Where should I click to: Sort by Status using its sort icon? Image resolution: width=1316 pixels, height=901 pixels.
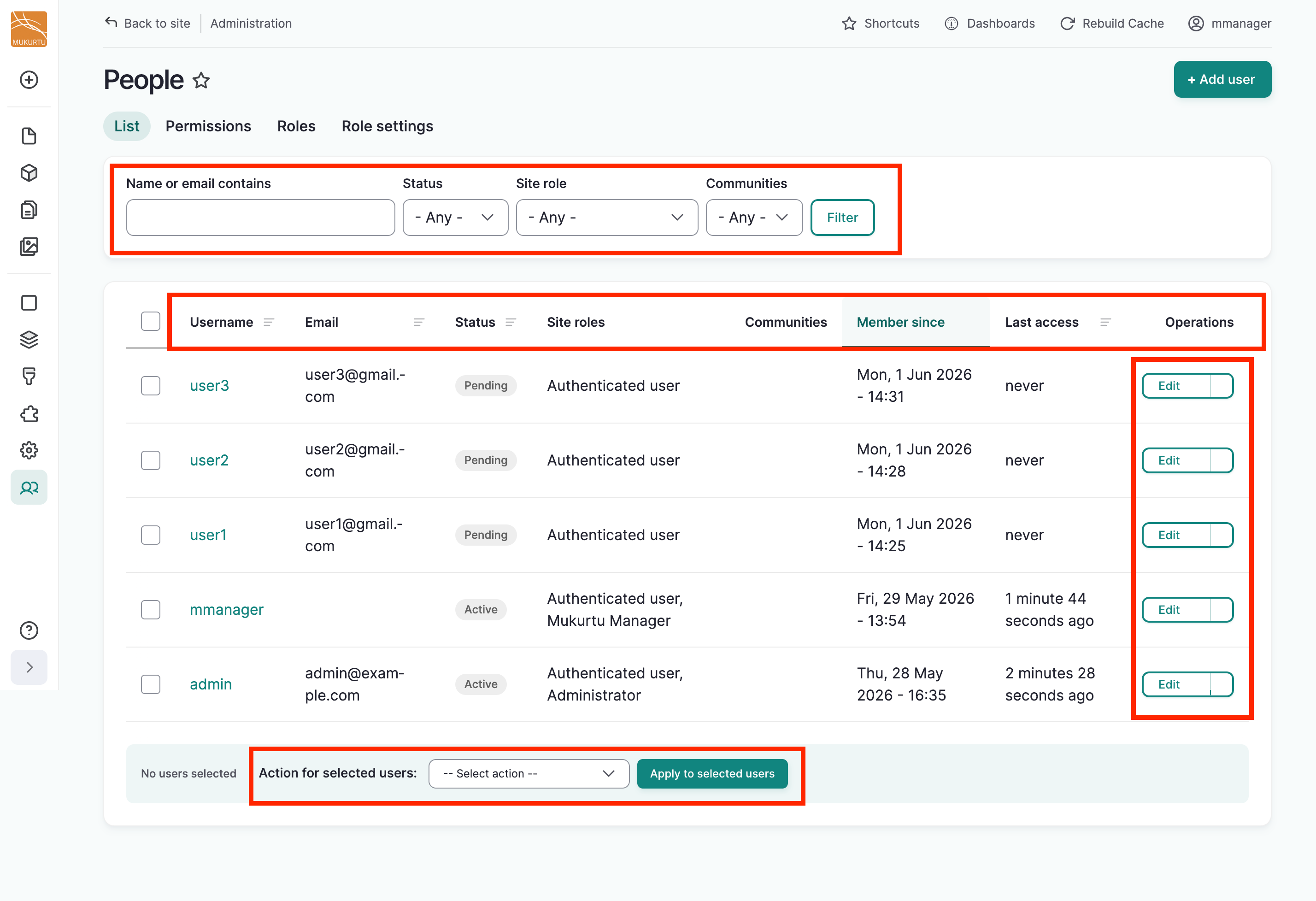[511, 322]
